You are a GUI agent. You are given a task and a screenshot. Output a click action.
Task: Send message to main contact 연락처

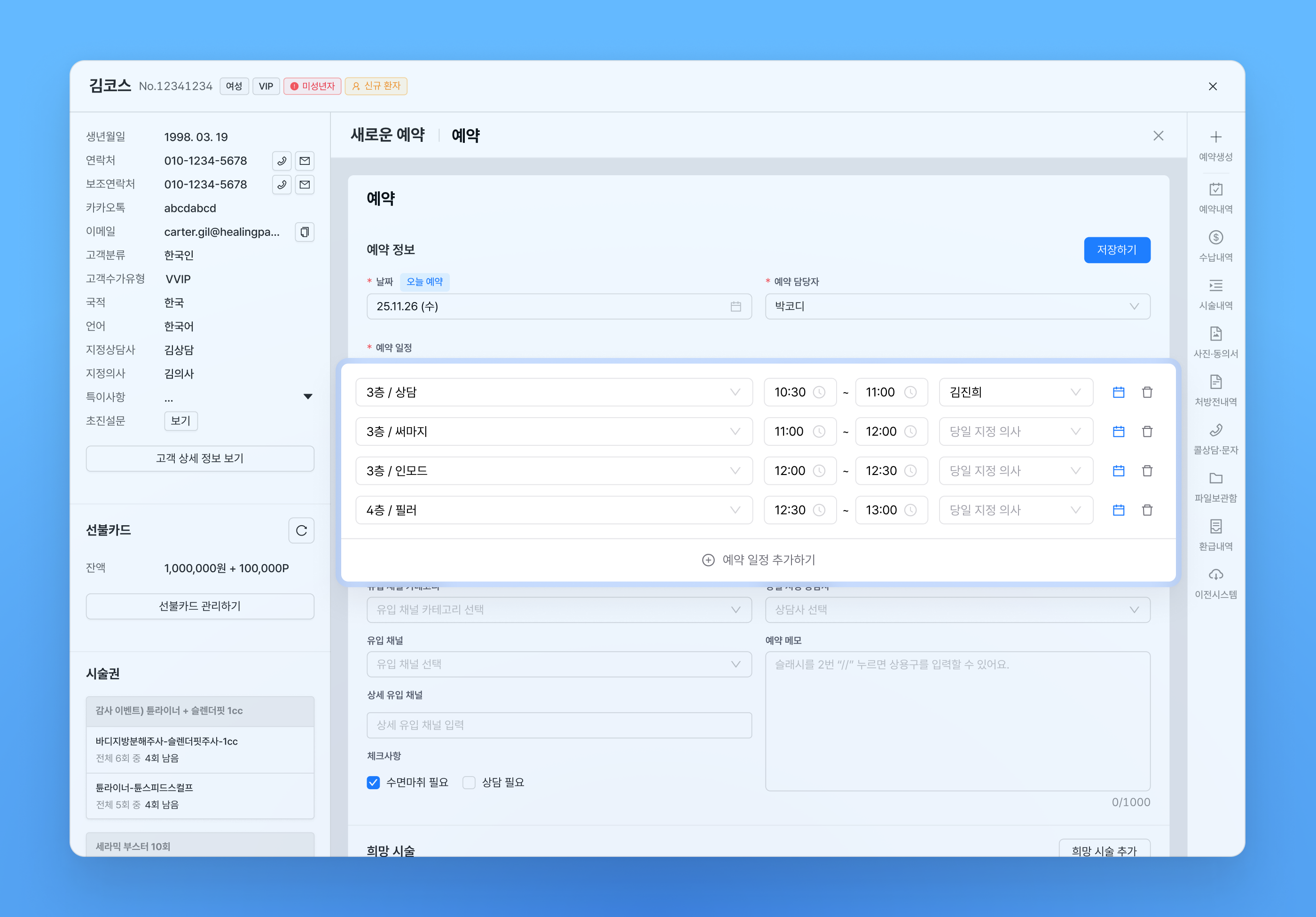(305, 161)
